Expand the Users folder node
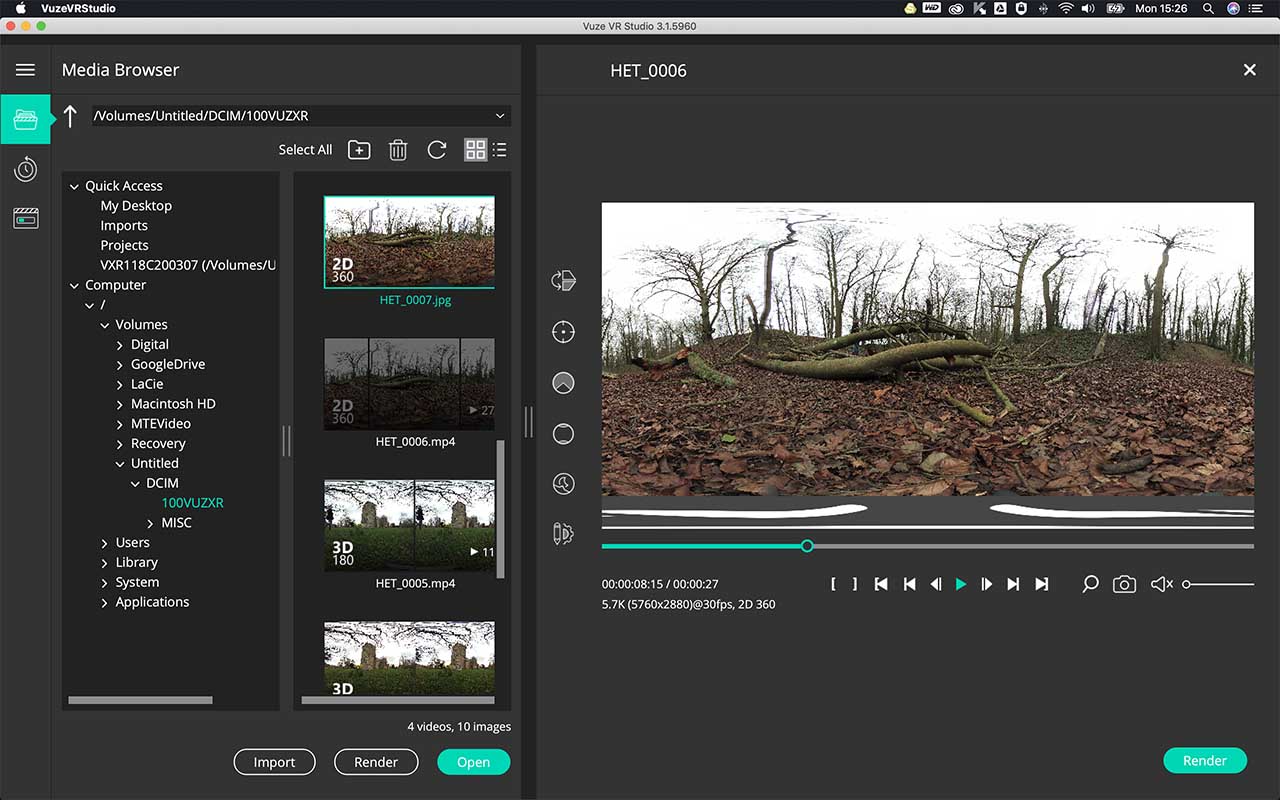Viewport: 1280px width, 800px height. 105,543
